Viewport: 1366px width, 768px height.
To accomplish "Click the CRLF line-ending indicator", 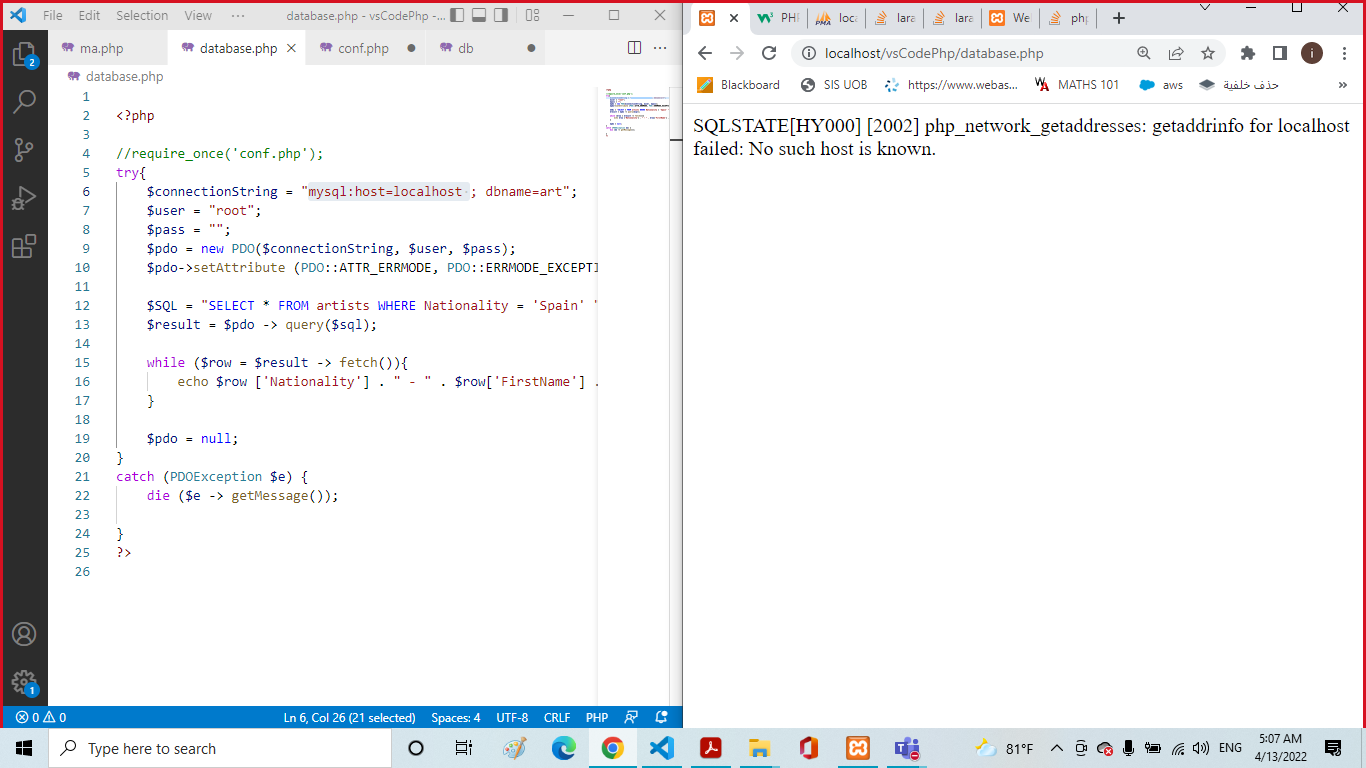I will pyautogui.click(x=557, y=717).
